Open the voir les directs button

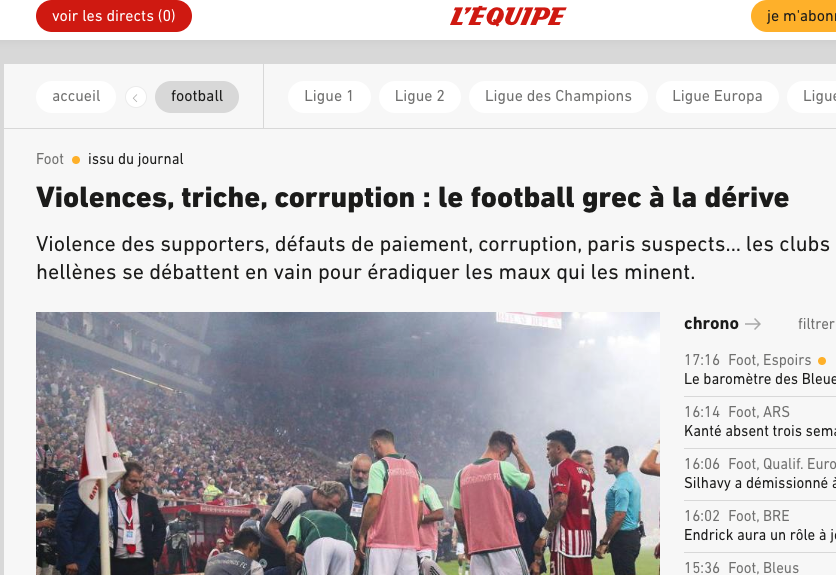pyautogui.click(x=114, y=16)
